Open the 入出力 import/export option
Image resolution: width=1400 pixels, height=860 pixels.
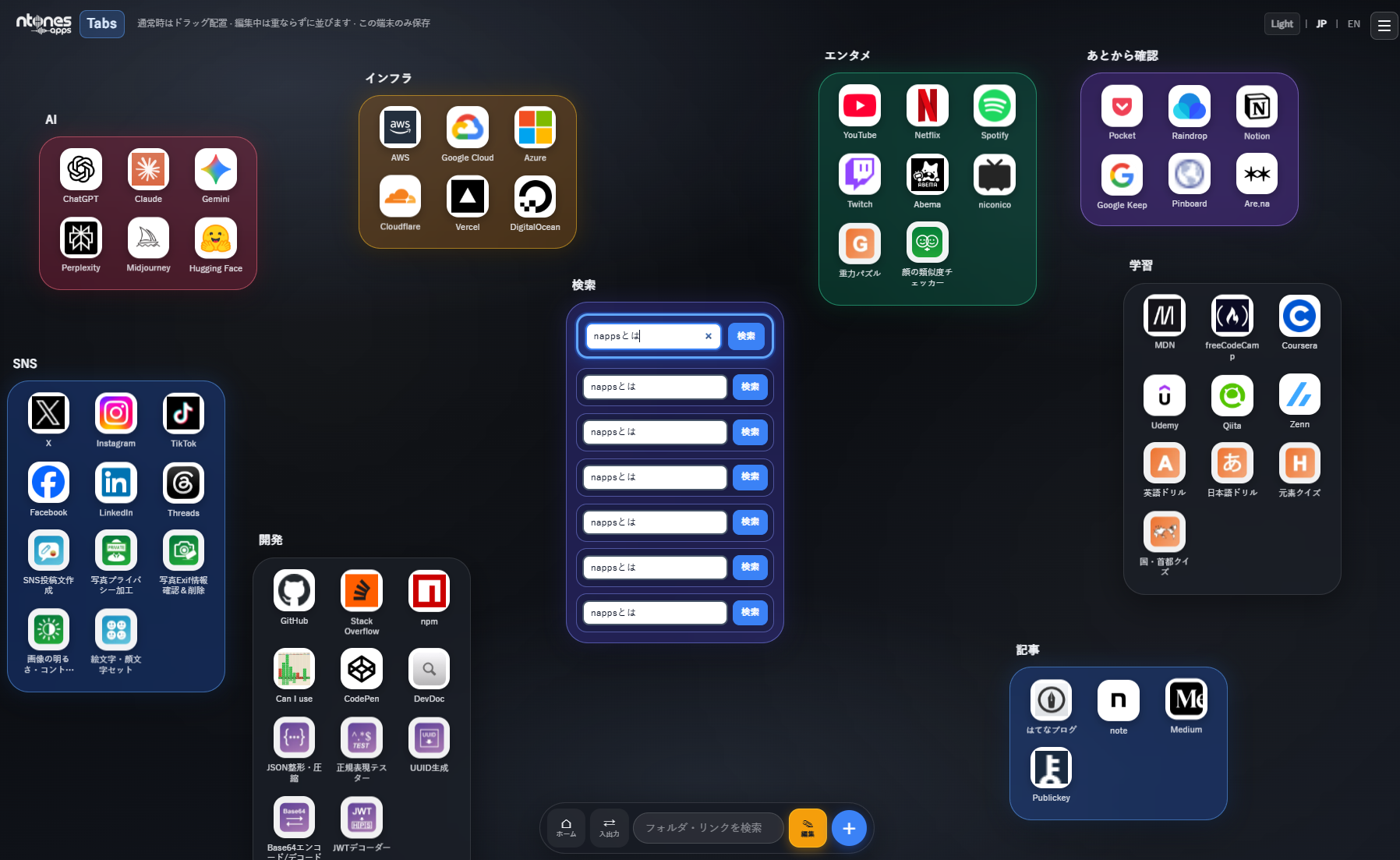point(609,828)
